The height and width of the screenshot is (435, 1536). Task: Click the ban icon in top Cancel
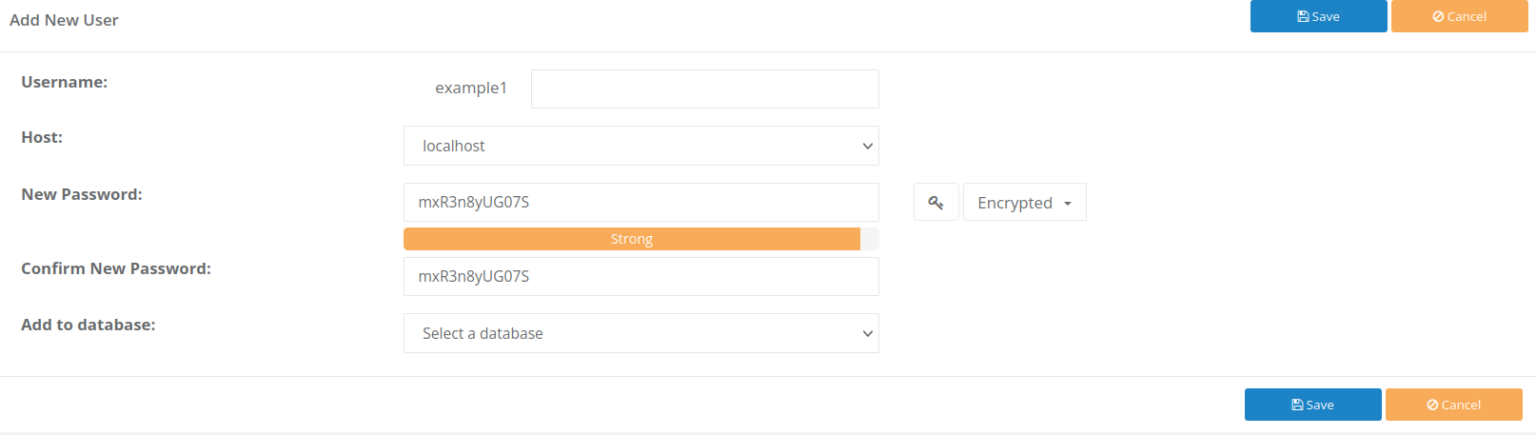coord(1438,17)
